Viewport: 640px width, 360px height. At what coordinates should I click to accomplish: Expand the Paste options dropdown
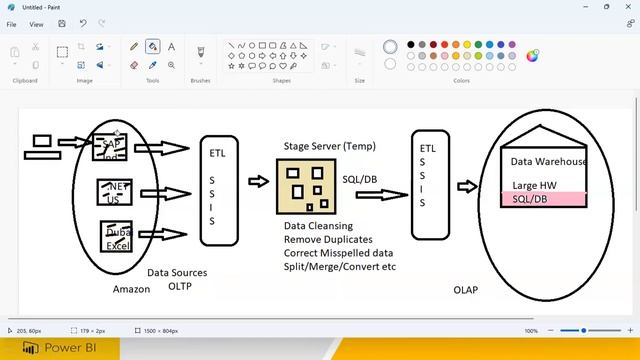pyautogui.click(x=15, y=64)
